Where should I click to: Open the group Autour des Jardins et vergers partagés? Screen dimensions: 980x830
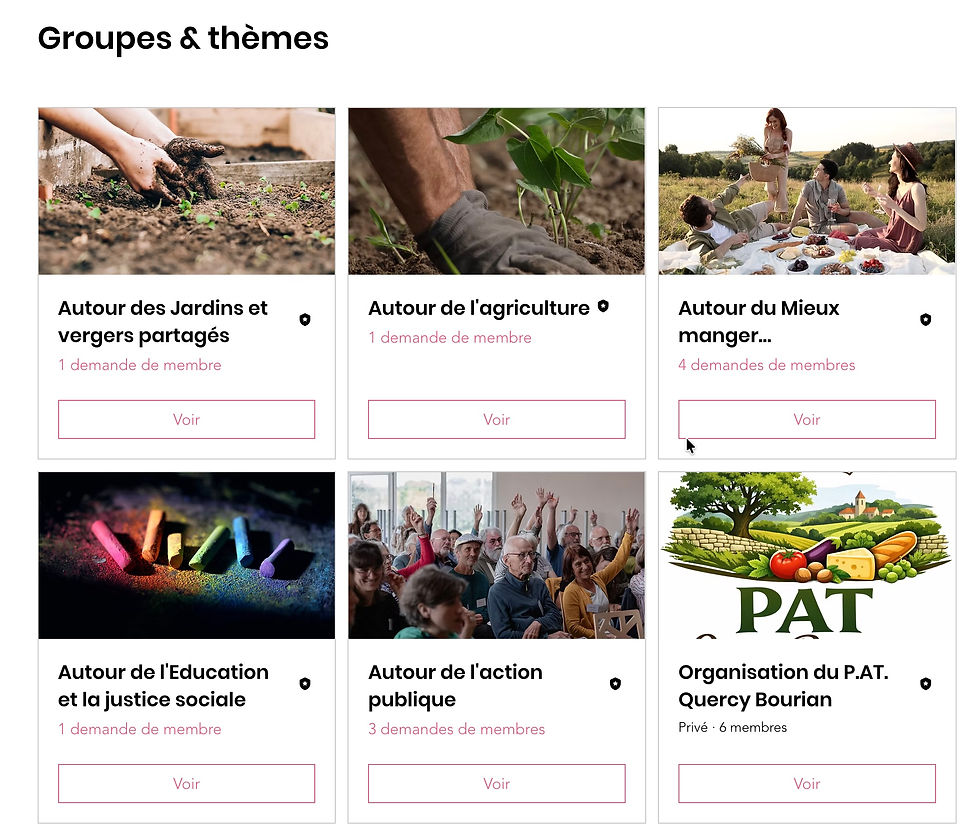163,321
